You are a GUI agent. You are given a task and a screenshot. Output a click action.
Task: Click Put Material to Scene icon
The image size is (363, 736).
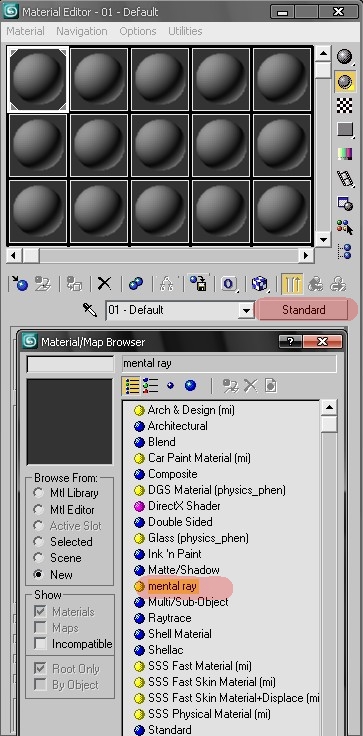[43, 284]
